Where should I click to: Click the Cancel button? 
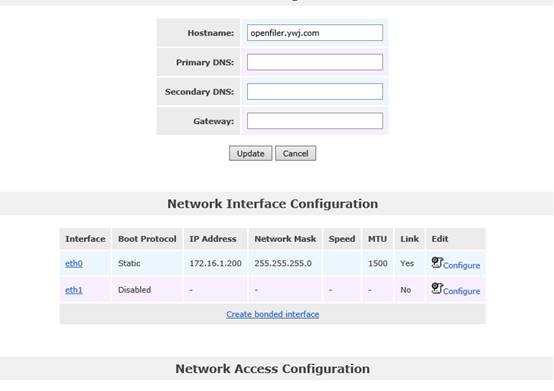pos(295,153)
